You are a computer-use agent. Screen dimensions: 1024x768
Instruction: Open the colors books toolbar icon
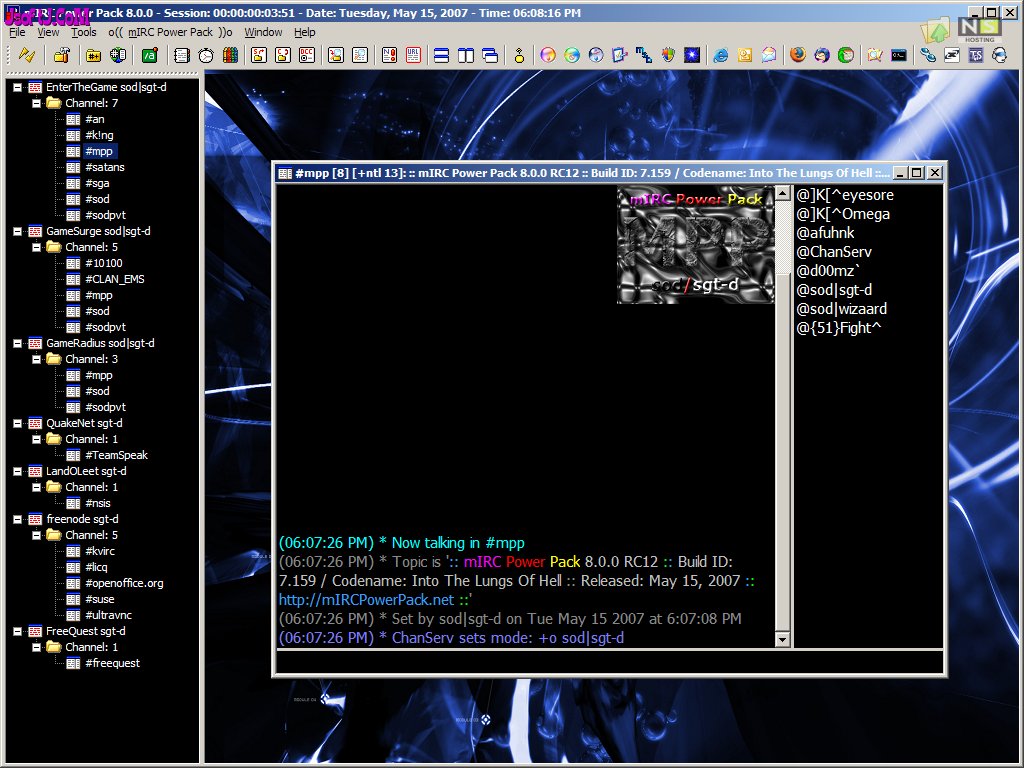click(230, 56)
